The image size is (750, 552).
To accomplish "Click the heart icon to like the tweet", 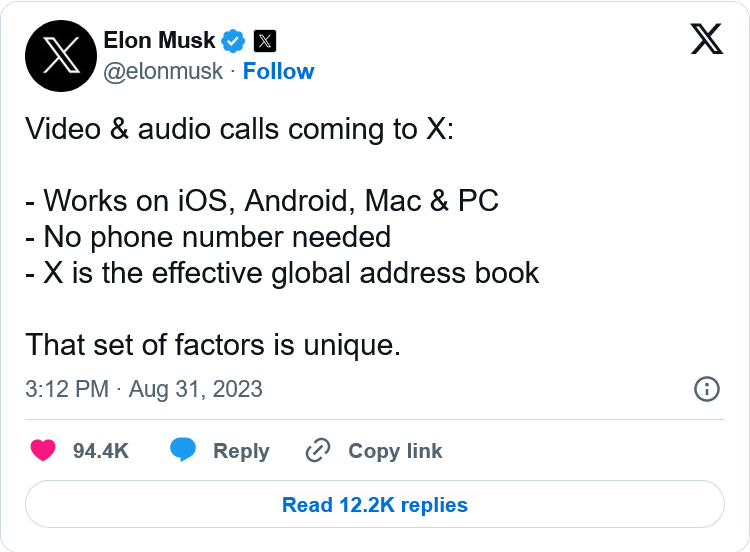I will (43, 451).
